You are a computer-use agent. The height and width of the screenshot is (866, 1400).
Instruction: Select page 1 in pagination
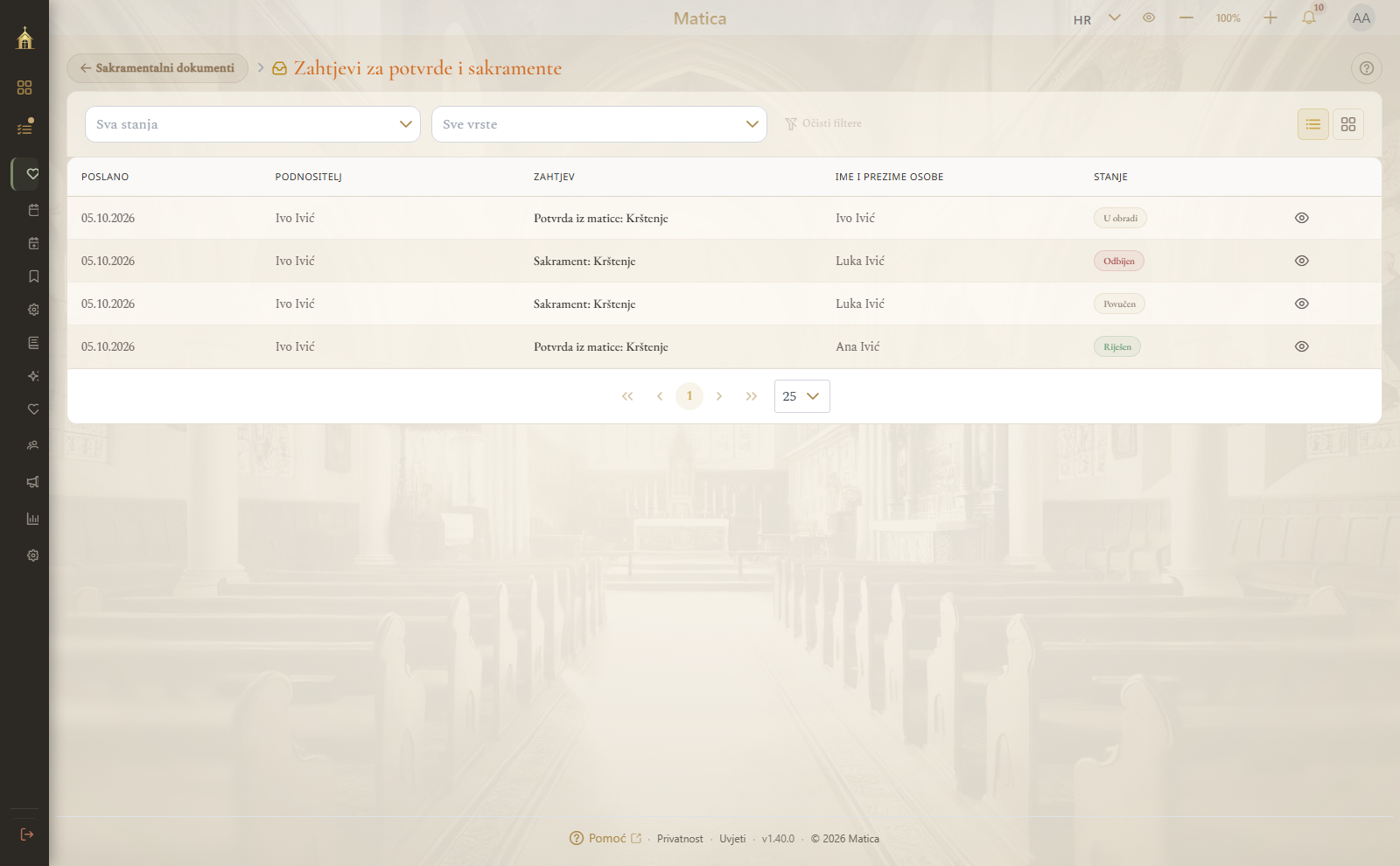coord(689,396)
